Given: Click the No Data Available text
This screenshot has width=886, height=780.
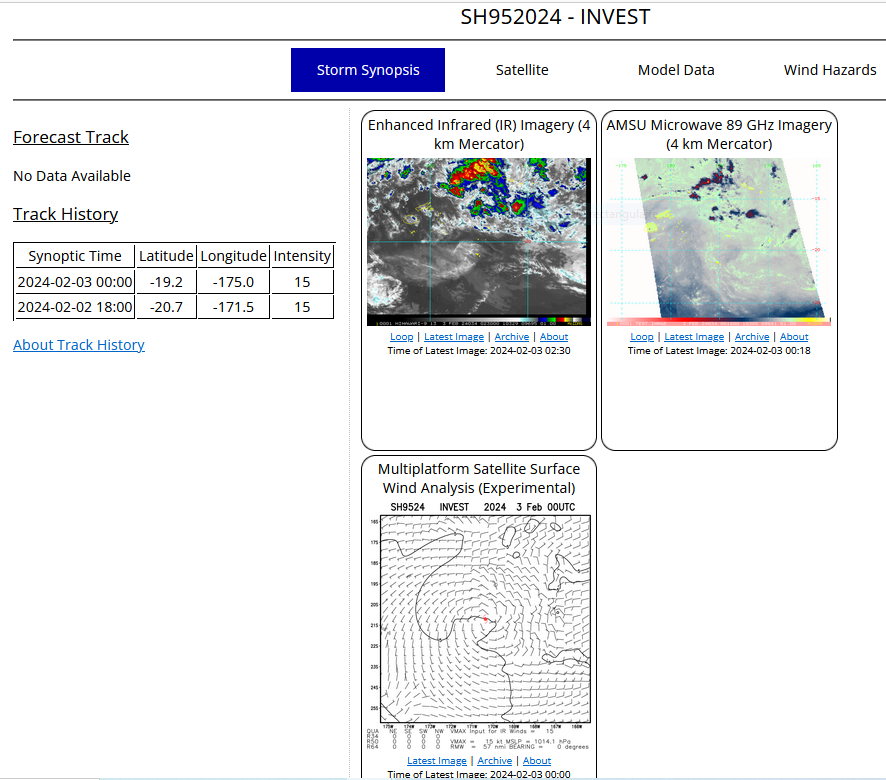Looking at the screenshot, I should tap(72, 176).
